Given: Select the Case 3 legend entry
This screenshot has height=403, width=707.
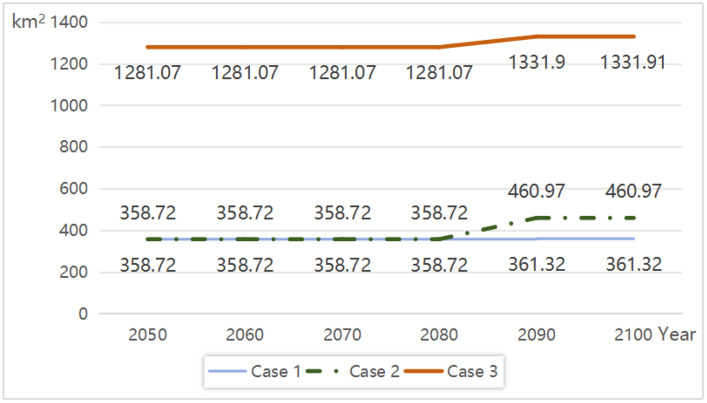Looking at the screenshot, I should (x=451, y=371).
